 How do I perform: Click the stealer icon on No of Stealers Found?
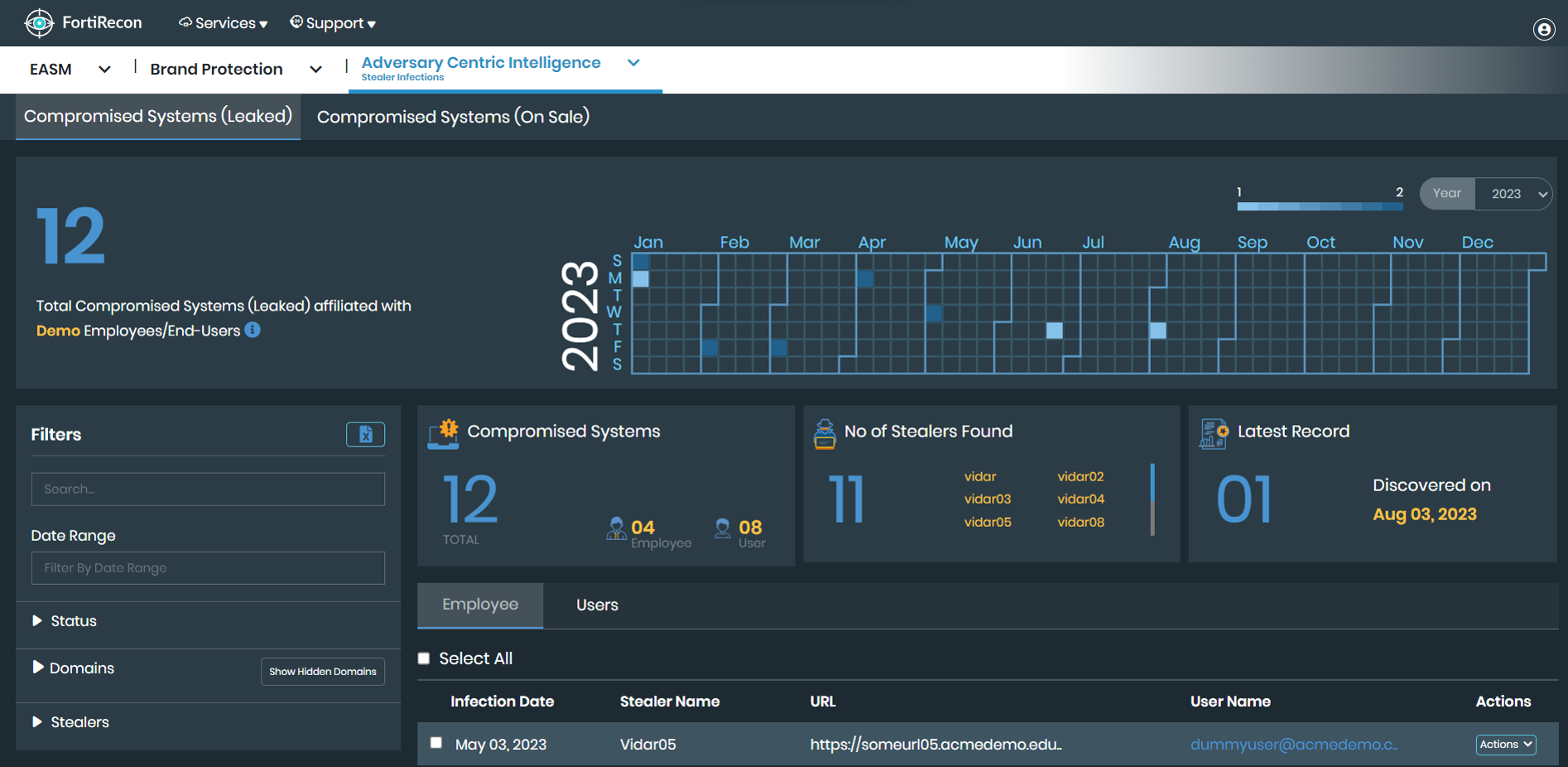tap(823, 433)
